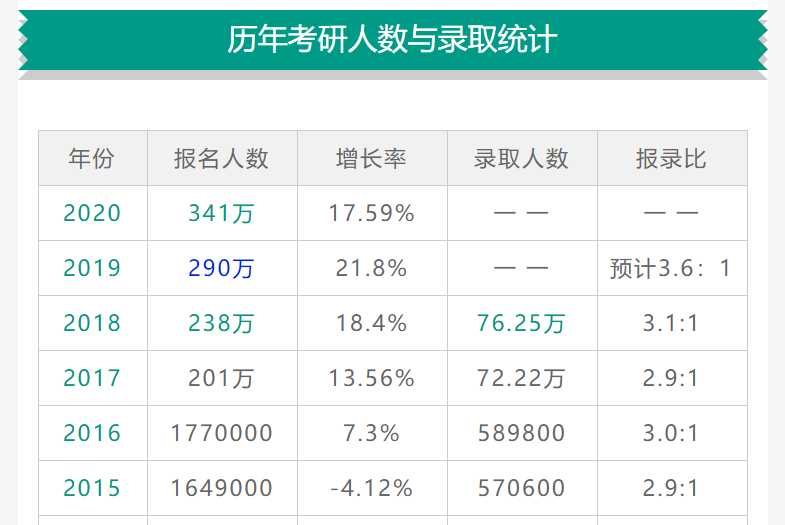Click the 报名人数 column header

pos(221,159)
